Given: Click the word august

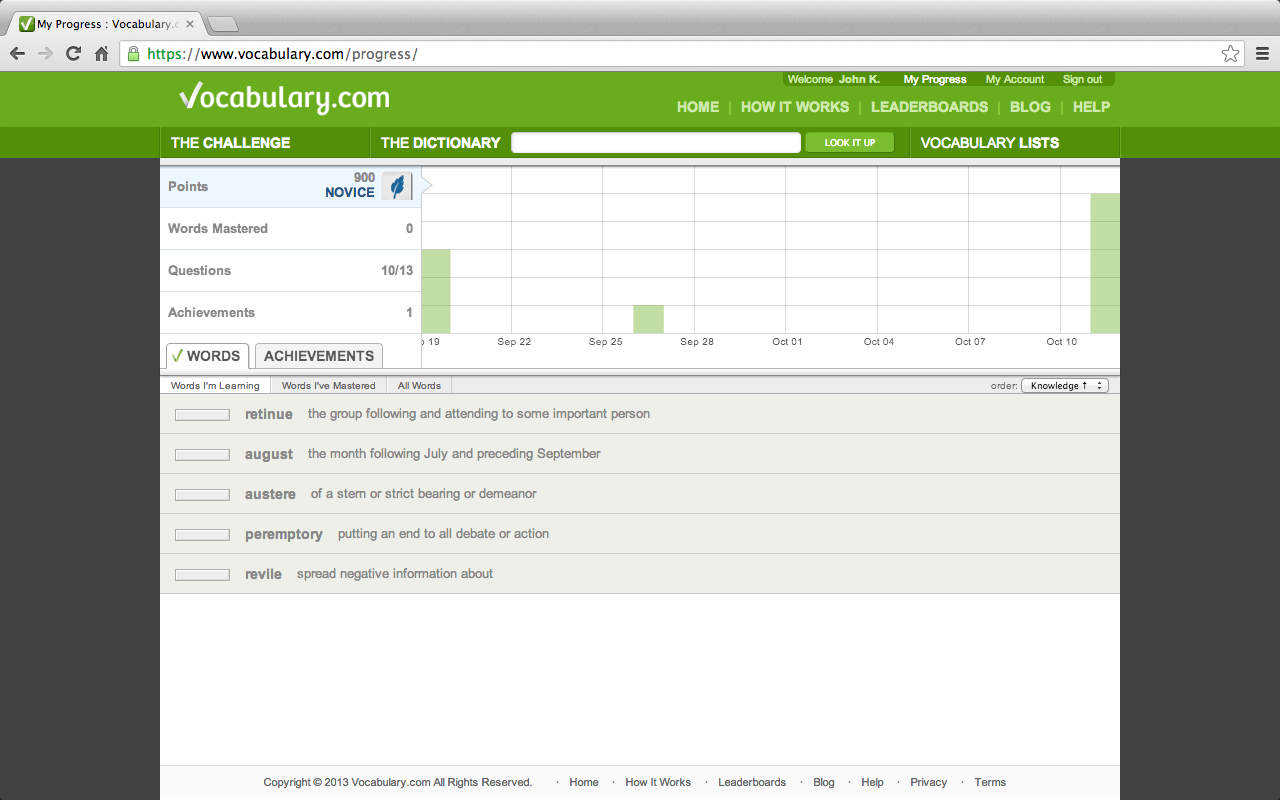Looking at the screenshot, I should [269, 454].
